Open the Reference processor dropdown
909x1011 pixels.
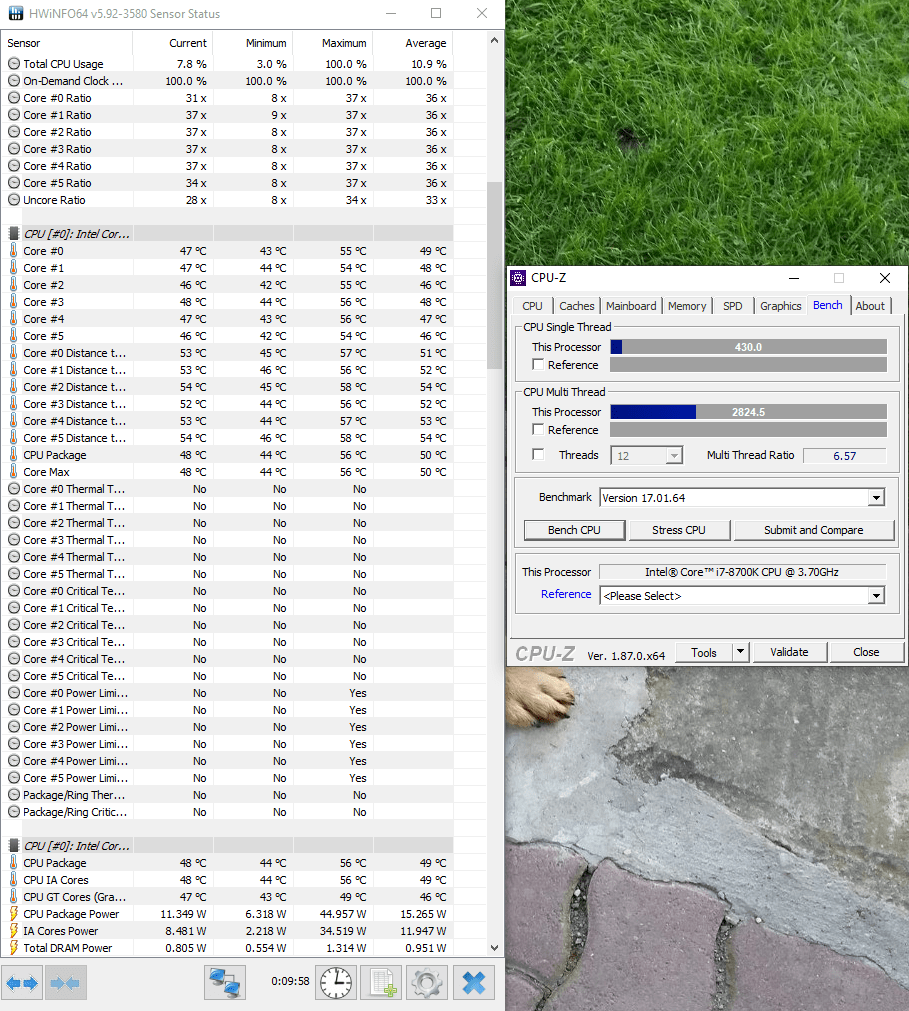[x=876, y=596]
